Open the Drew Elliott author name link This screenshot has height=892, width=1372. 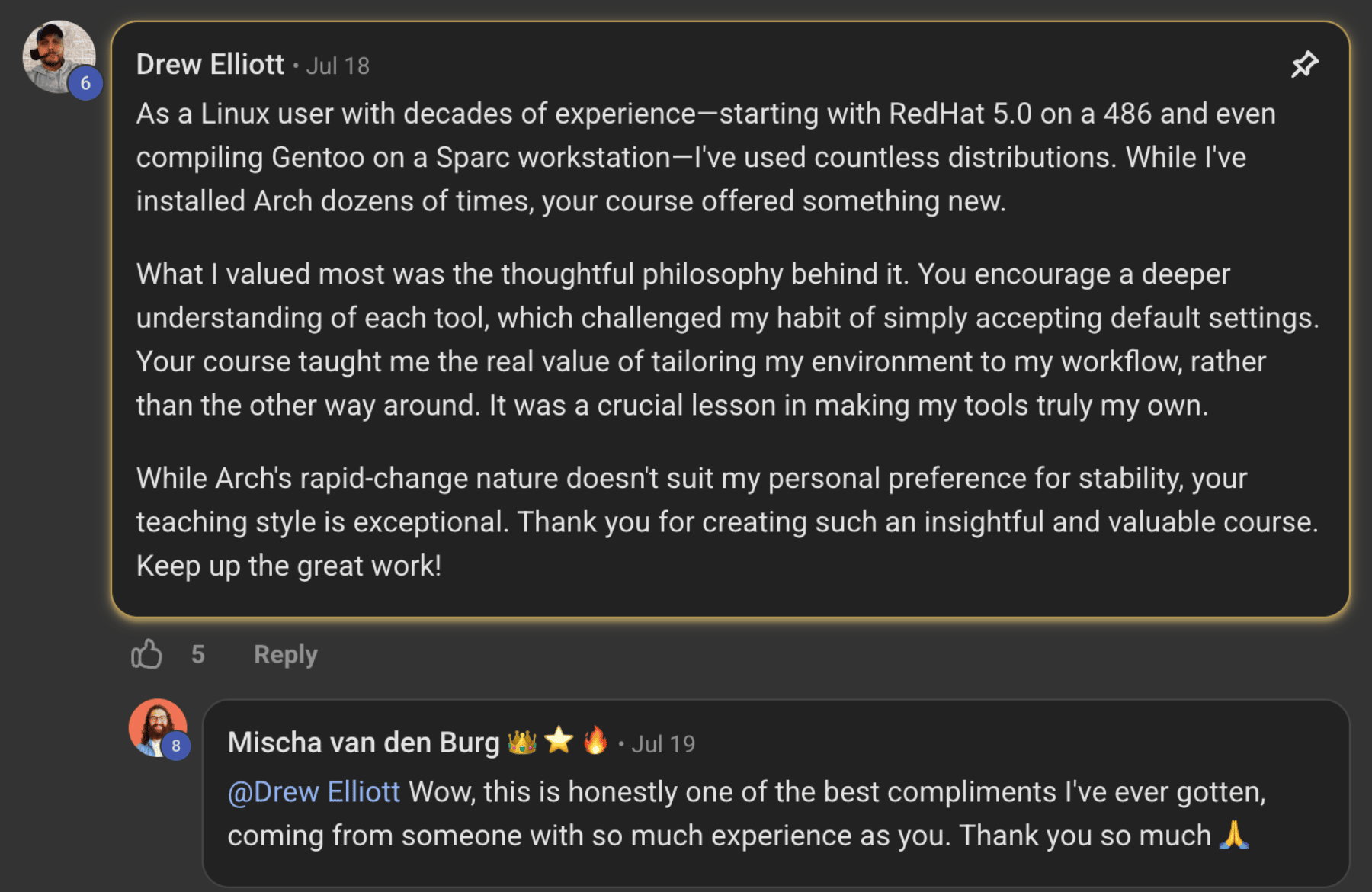pos(210,65)
